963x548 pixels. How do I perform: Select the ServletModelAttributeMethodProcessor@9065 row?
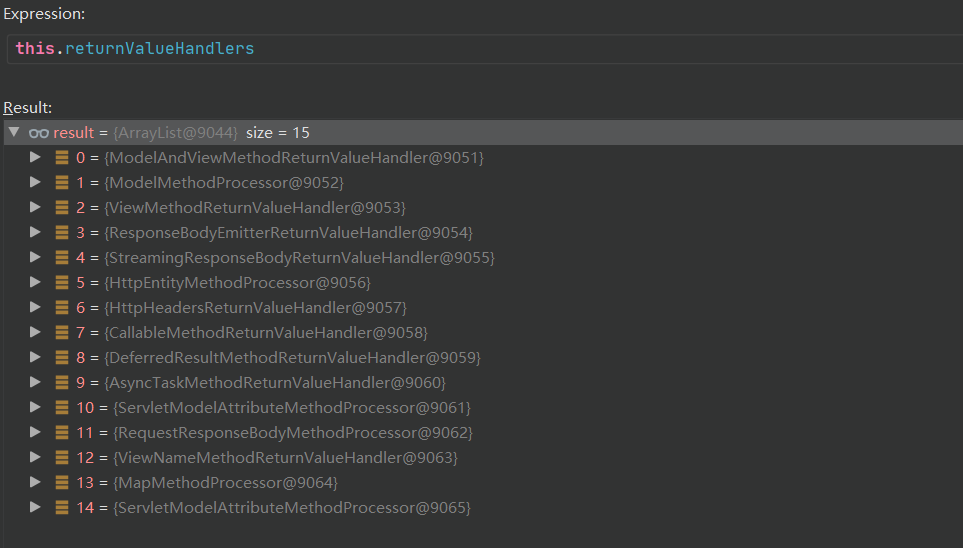point(292,508)
